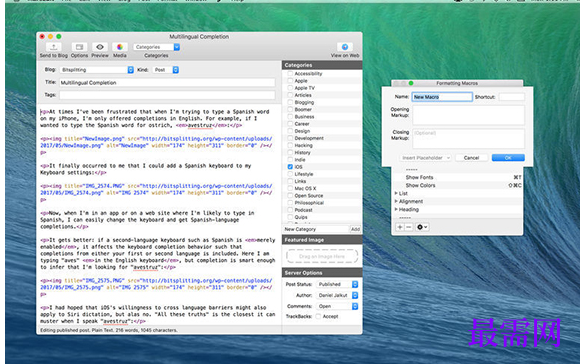The height and width of the screenshot is (364, 580).
Task: Click the Add category button
Action: pyautogui.click(x=355, y=229)
